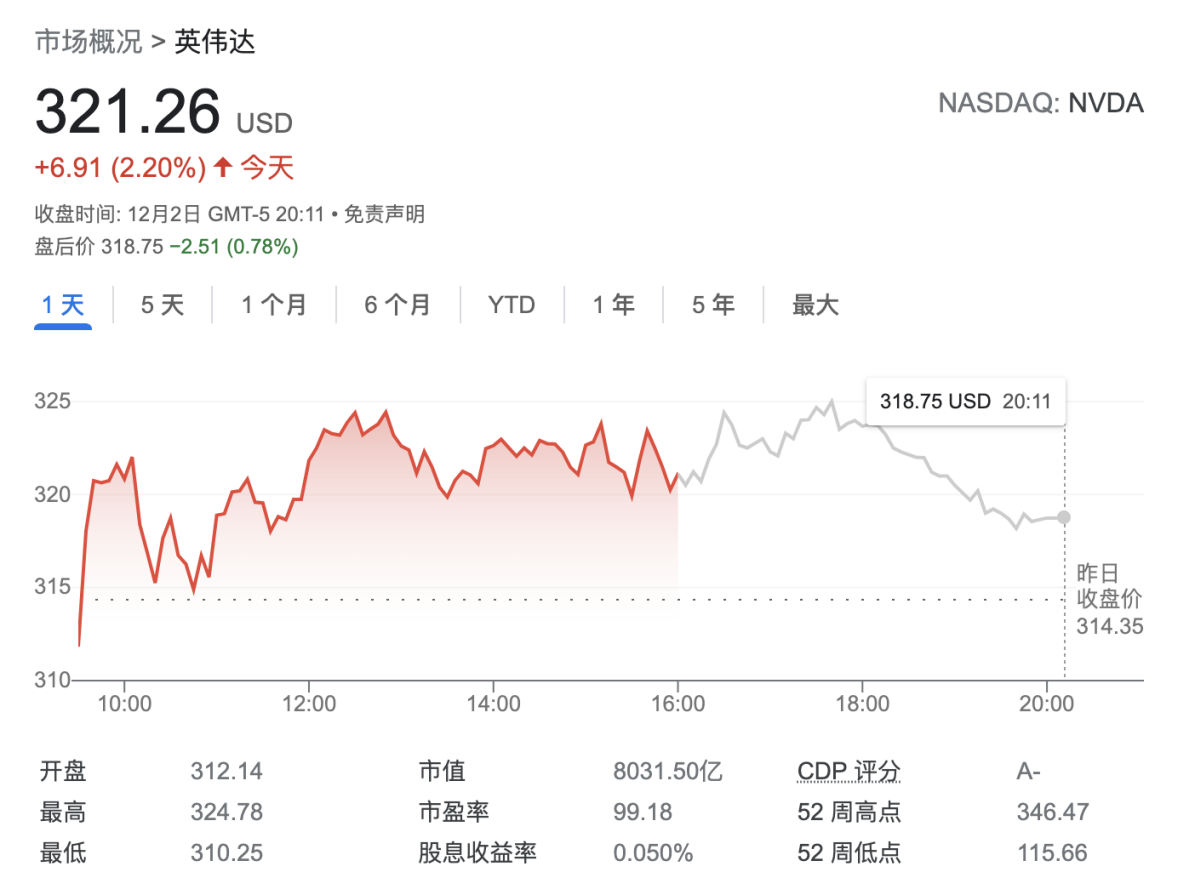Click the 昨日收盘价 314.35 label
This screenshot has width=1195, height=895.
point(1109,600)
